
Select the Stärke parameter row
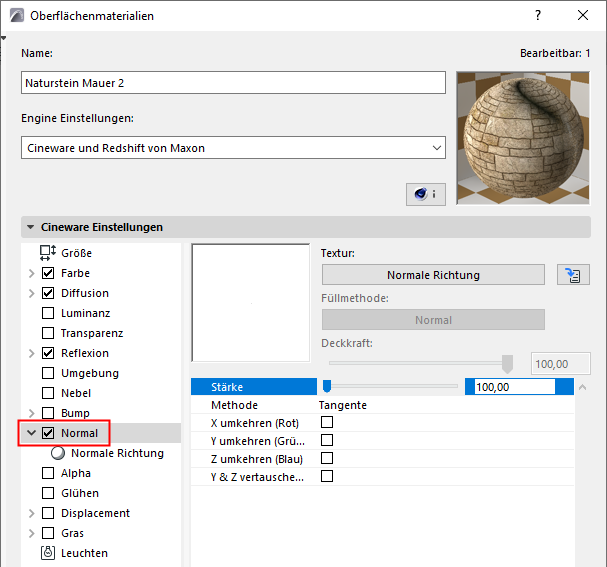[x=382, y=387]
